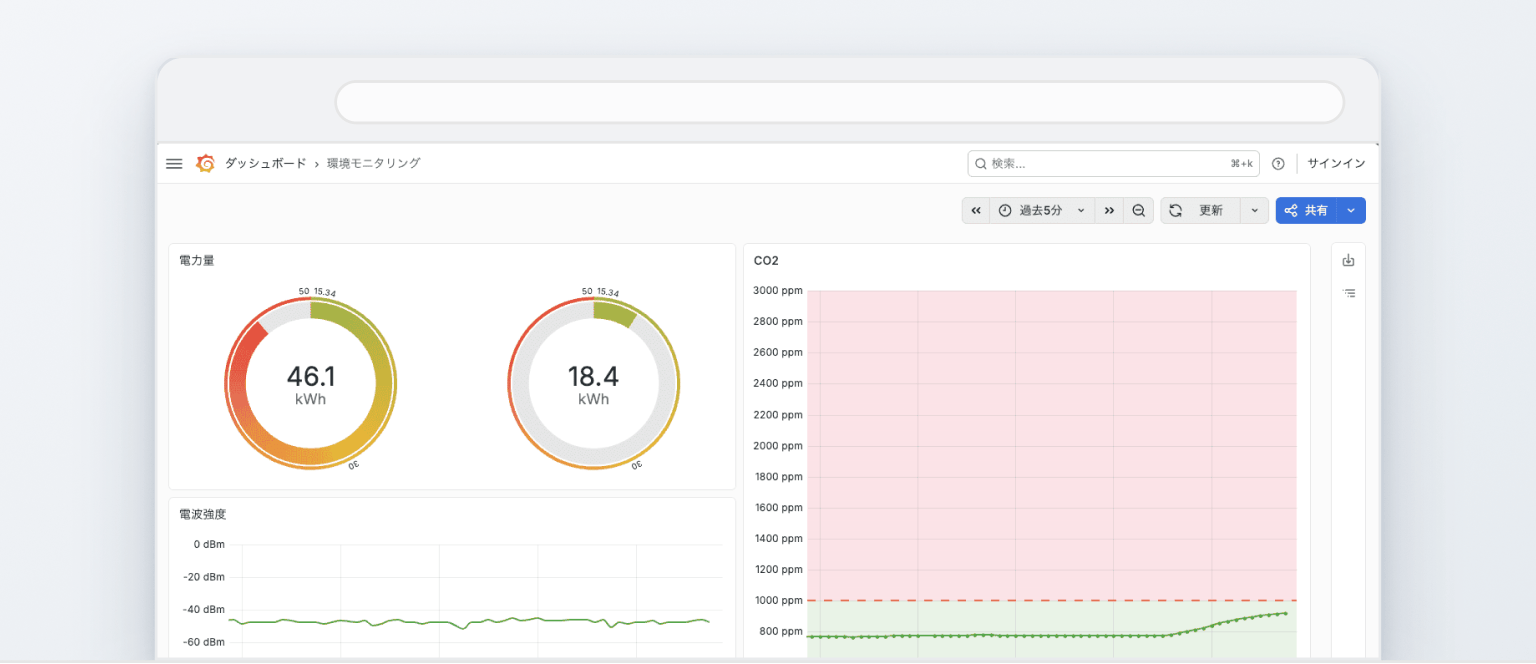The image size is (1536, 664).
Task: Click the browser address bar
Action: pos(839,102)
